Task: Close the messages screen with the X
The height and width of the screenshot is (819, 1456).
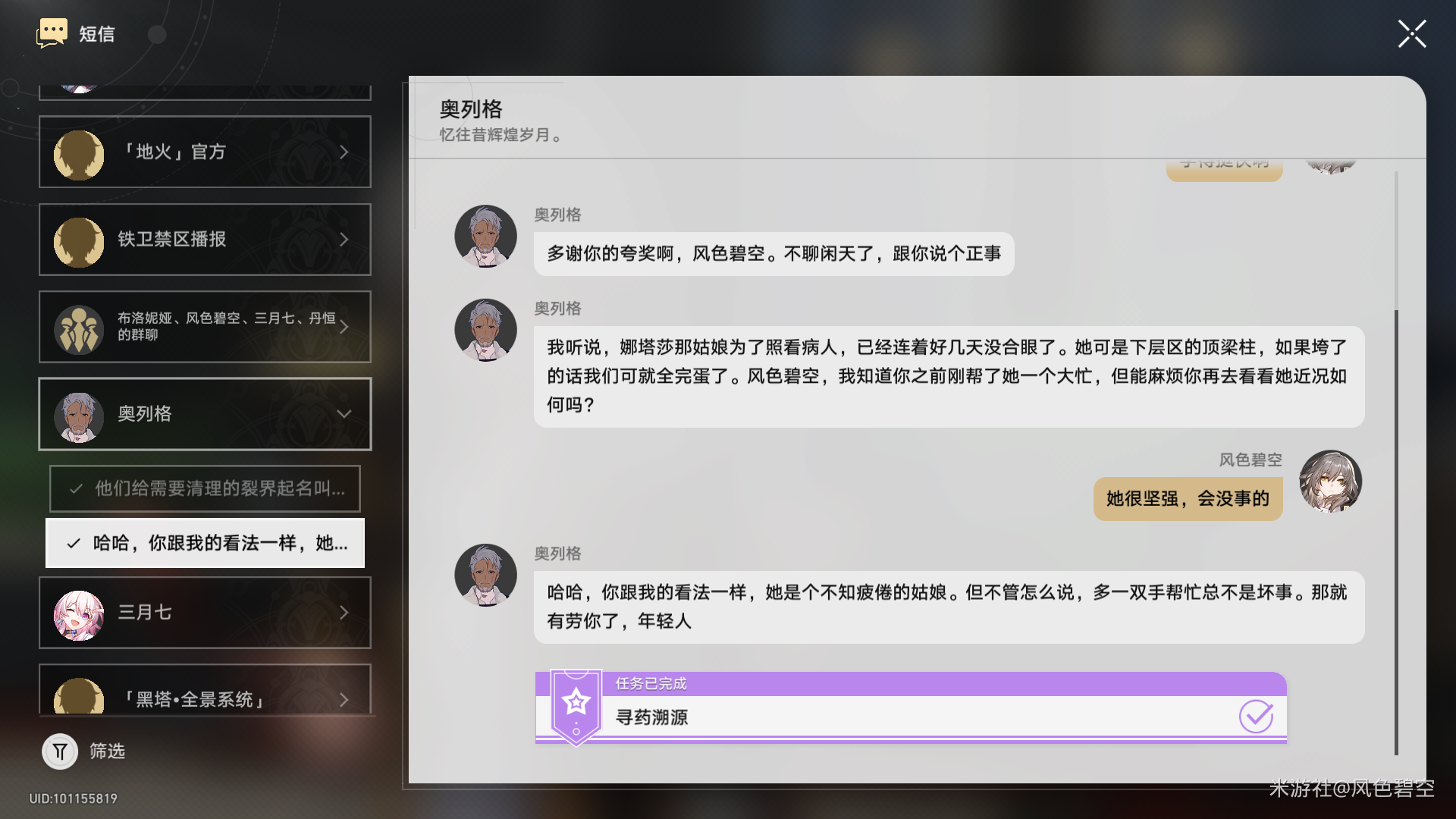Action: pyautogui.click(x=1412, y=34)
